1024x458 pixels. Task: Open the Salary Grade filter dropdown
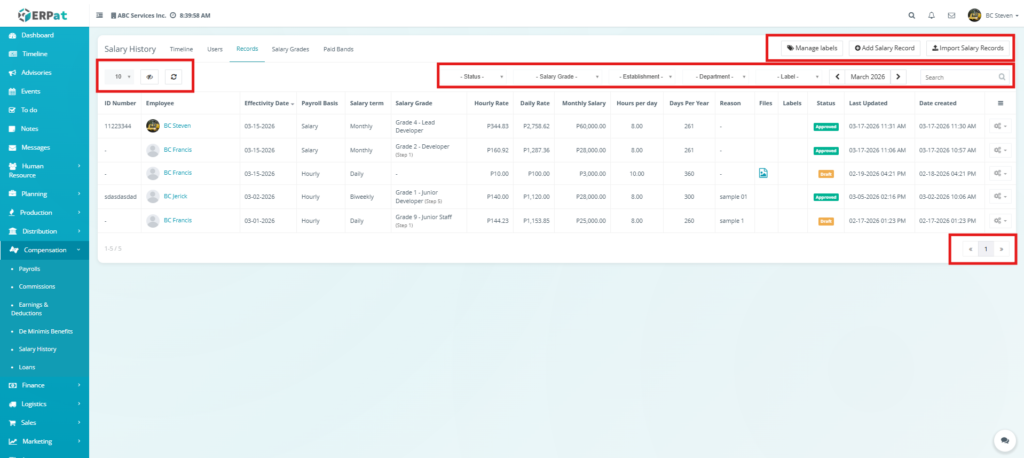click(x=558, y=76)
